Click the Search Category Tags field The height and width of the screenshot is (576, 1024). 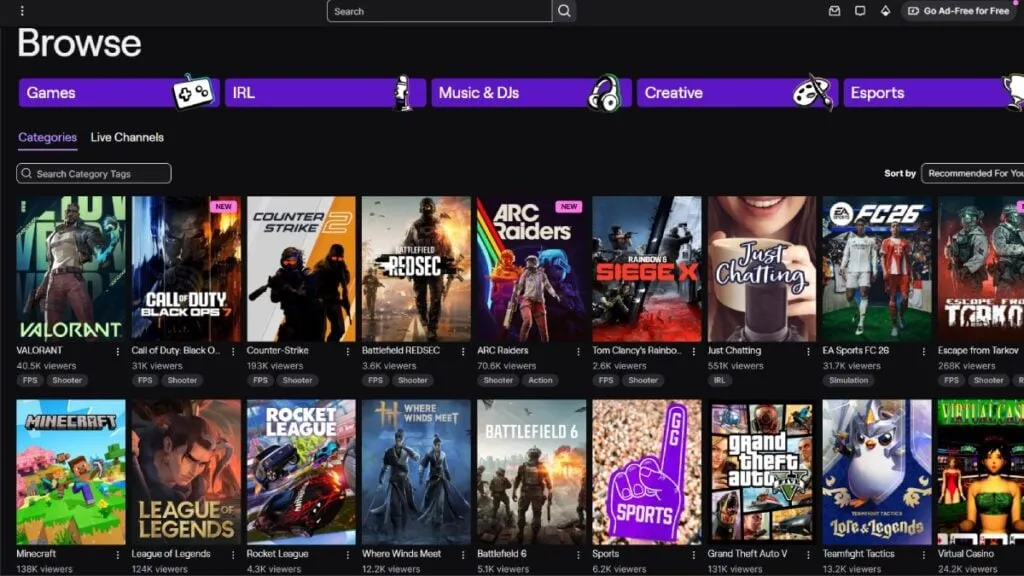[94, 174]
